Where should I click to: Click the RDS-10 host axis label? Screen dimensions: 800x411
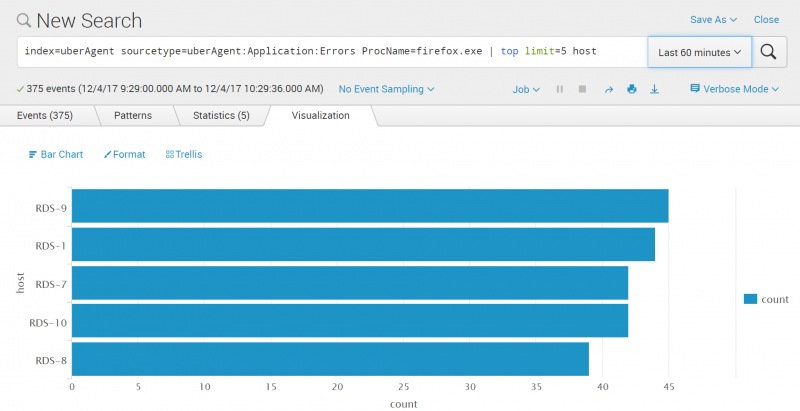pos(48,323)
